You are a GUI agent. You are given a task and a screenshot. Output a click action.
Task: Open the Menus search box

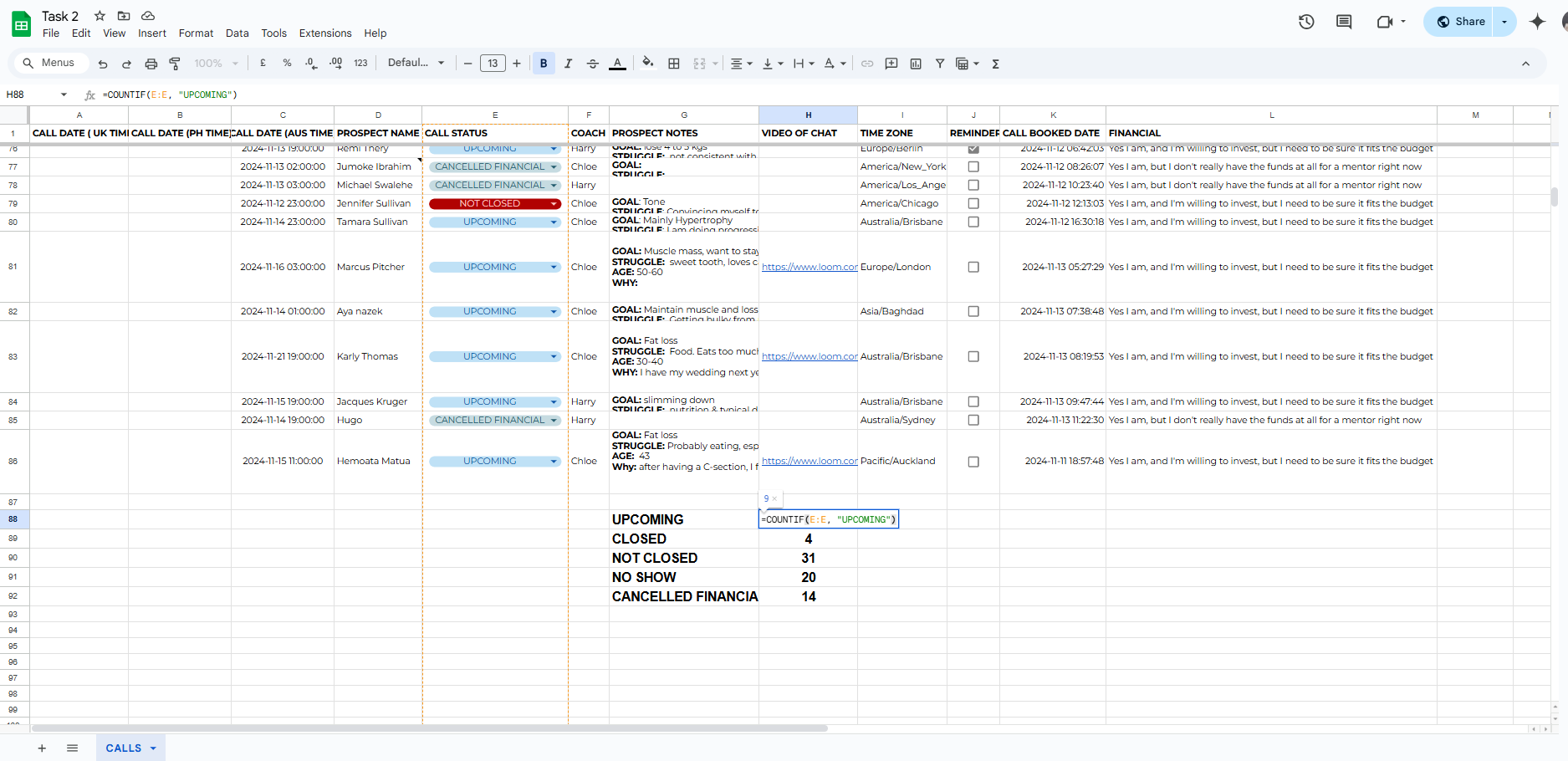point(49,64)
